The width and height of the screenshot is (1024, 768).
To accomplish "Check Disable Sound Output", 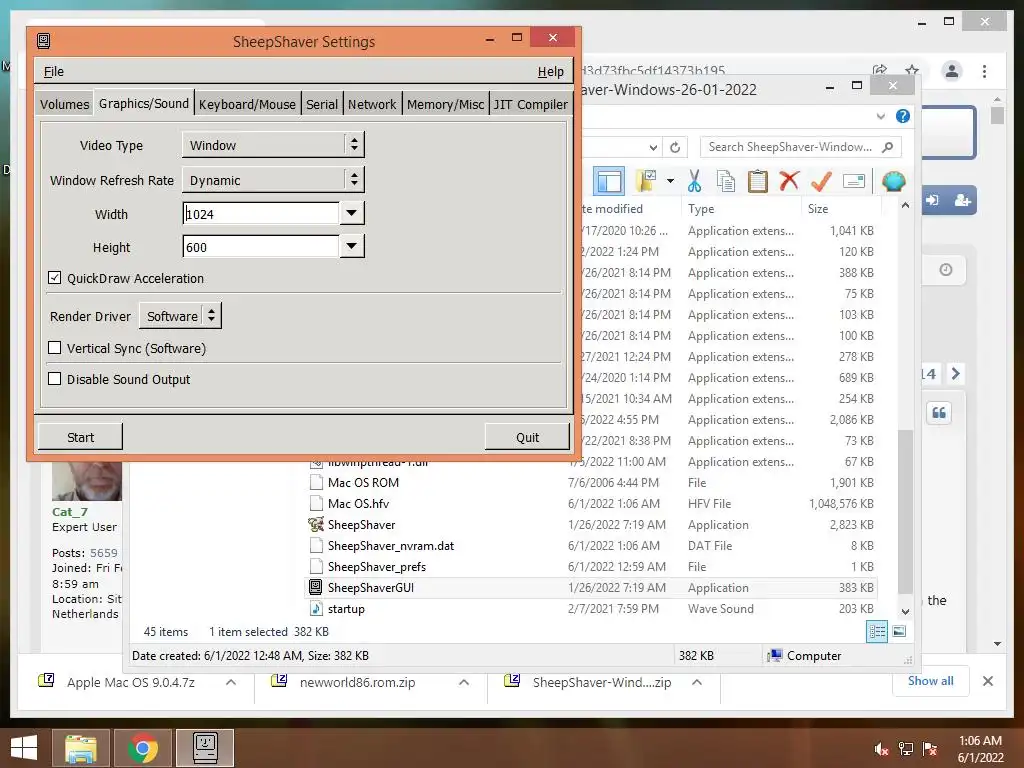I will coord(55,379).
